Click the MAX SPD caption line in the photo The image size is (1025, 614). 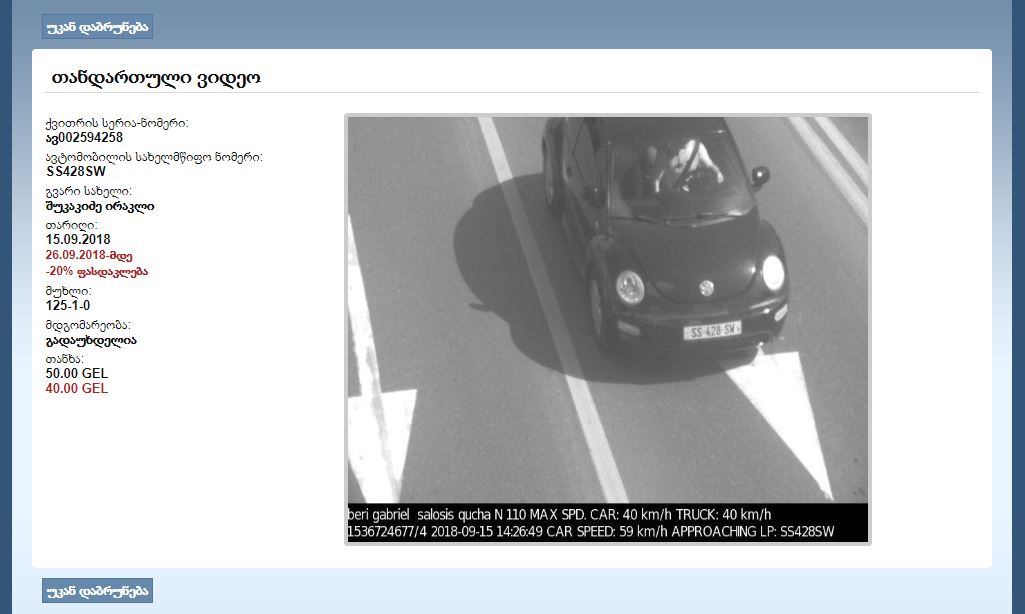560,513
